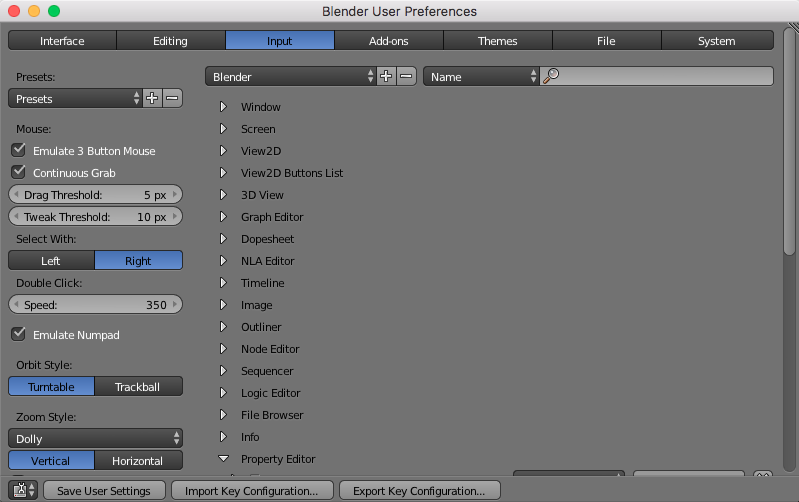Expand the File Browser keymap section
This screenshot has height=502, width=799.
pyautogui.click(x=223, y=415)
